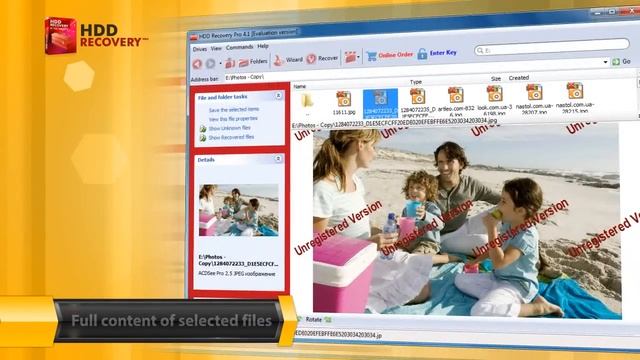Select the artleo.com-832 file icon
Screen dimensions: 640x360
pyautogui.click(x=456, y=95)
